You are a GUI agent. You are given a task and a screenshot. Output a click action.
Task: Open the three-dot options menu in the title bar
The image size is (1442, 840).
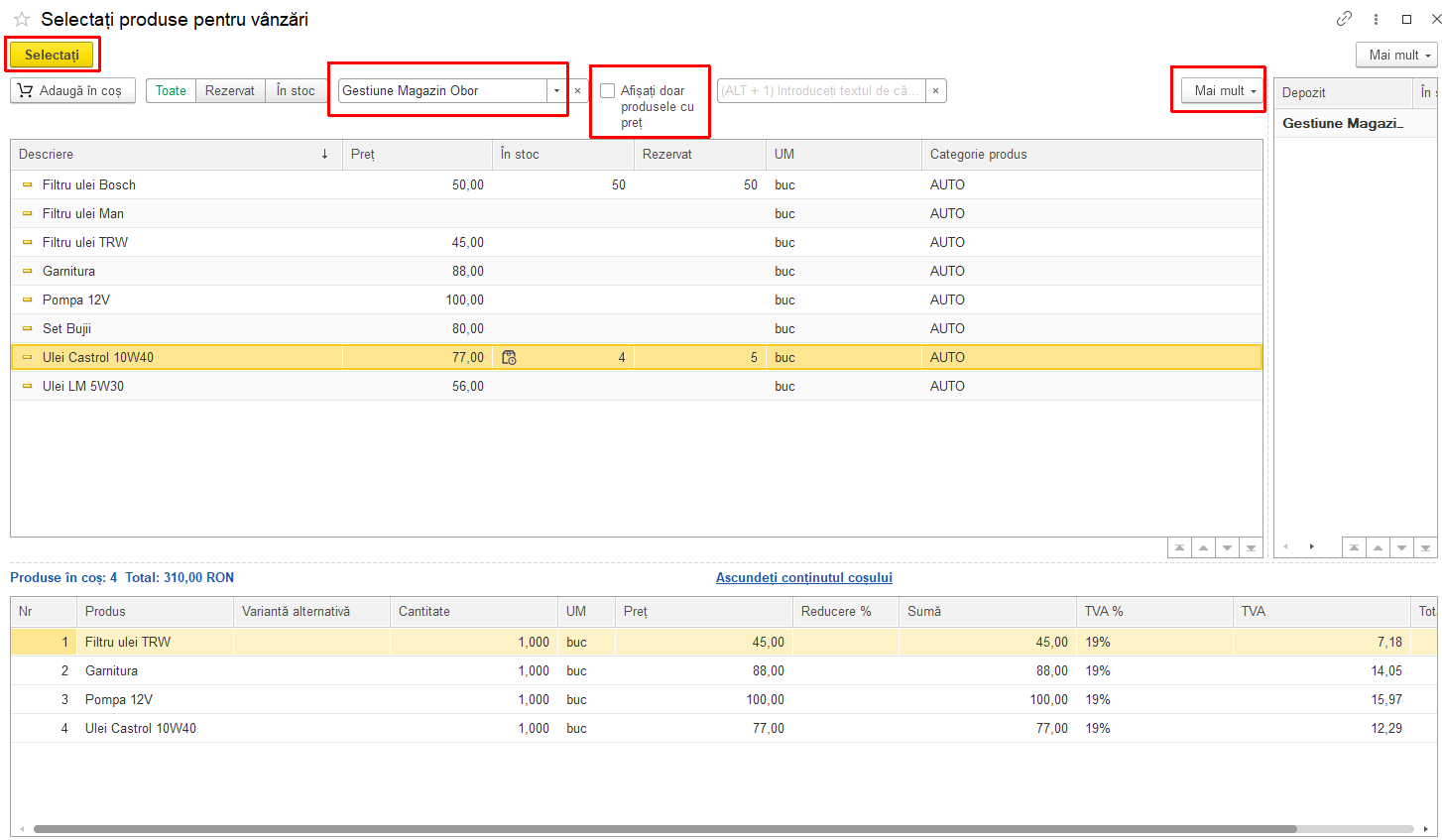(1376, 19)
